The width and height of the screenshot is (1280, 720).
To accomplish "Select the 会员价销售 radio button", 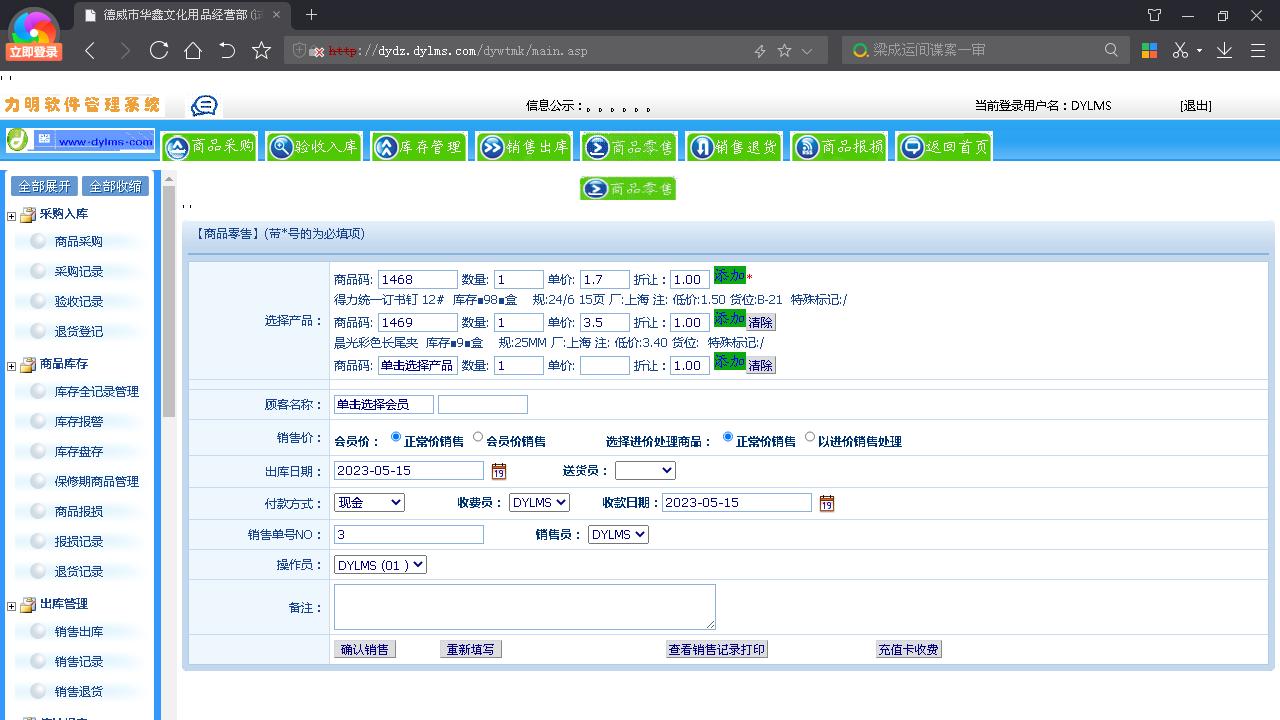I will point(478,436).
